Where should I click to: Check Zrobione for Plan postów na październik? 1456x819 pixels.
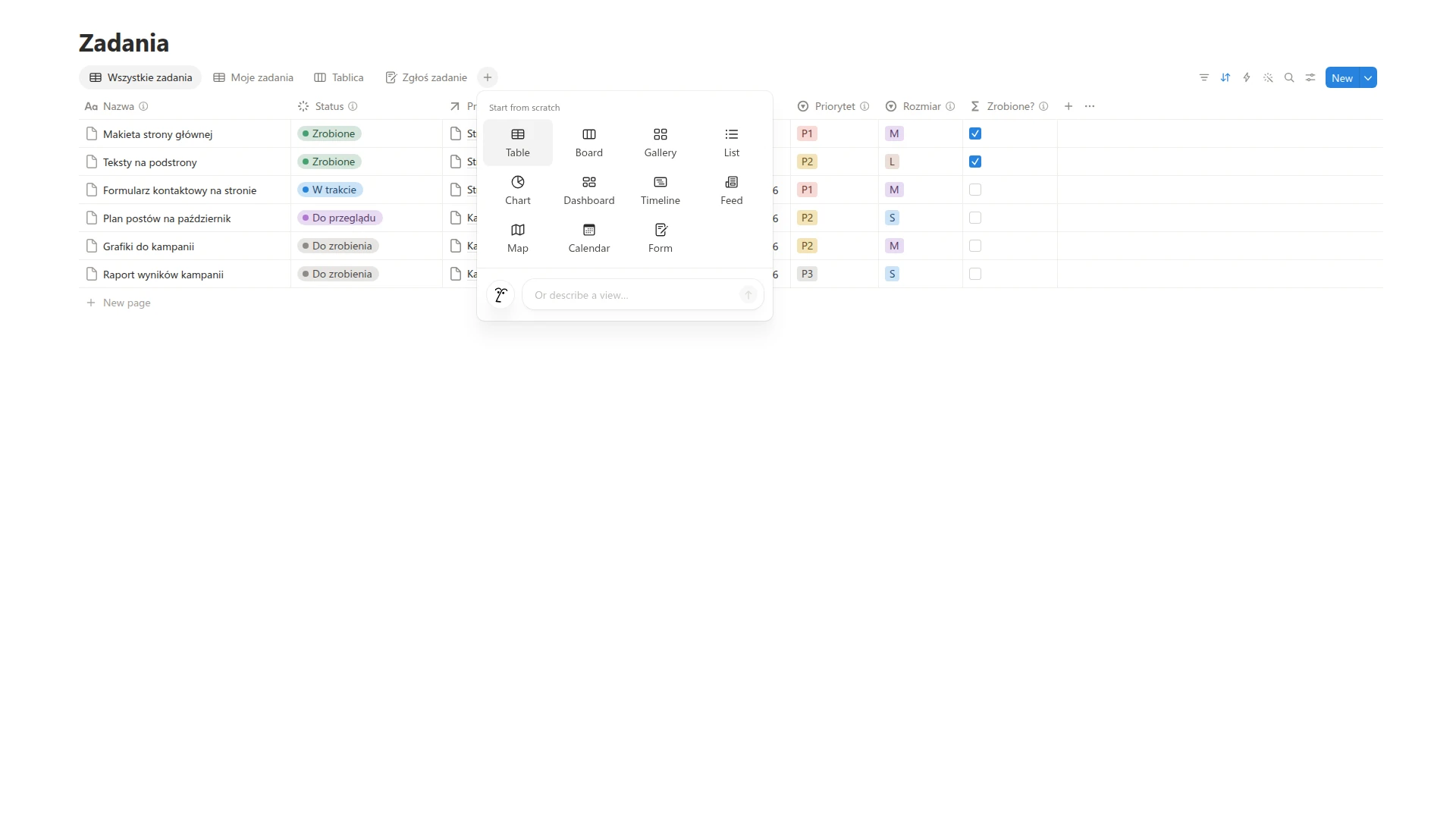pyautogui.click(x=975, y=218)
